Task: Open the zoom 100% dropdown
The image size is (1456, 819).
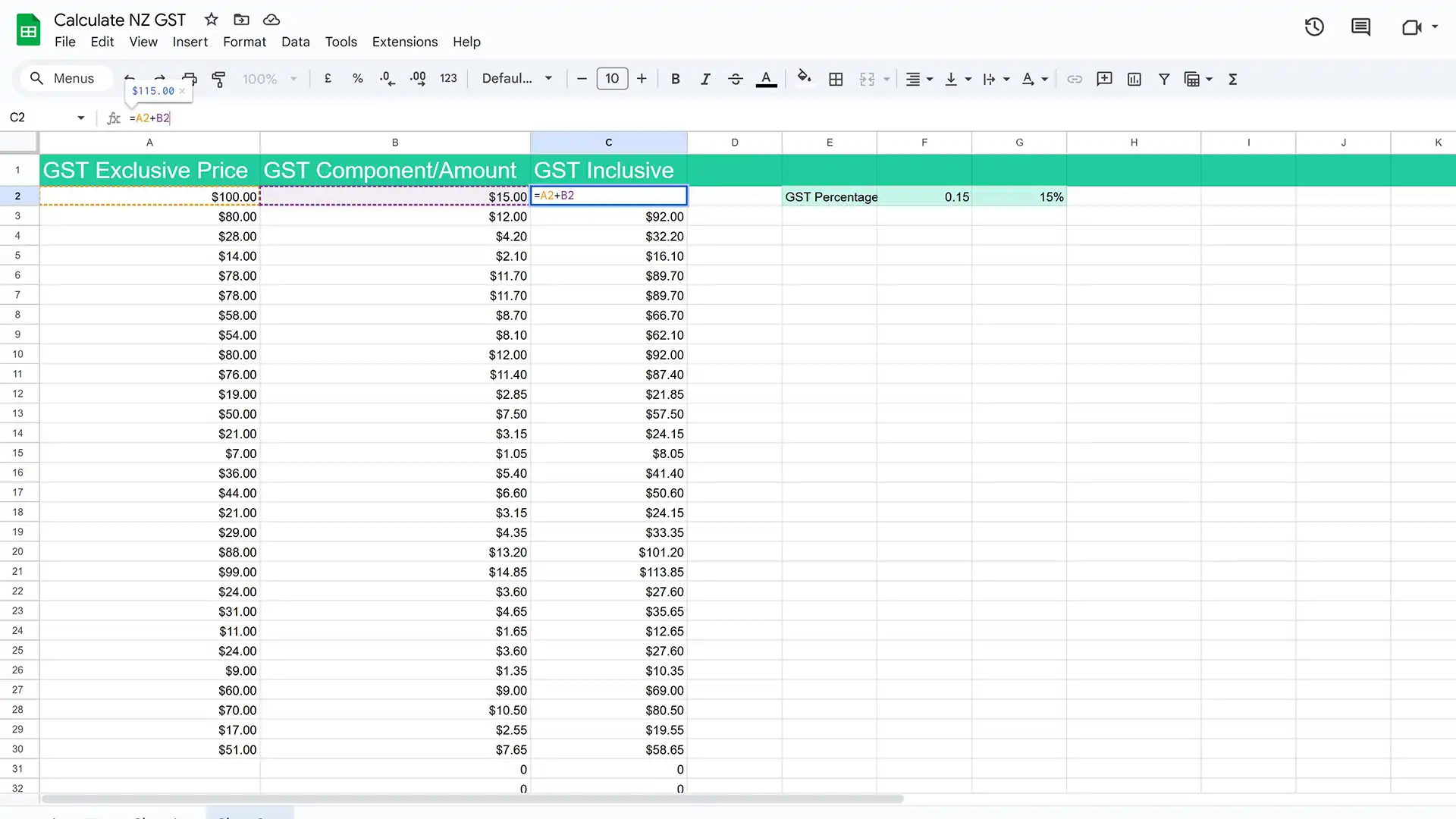Action: [x=269, y=79]
